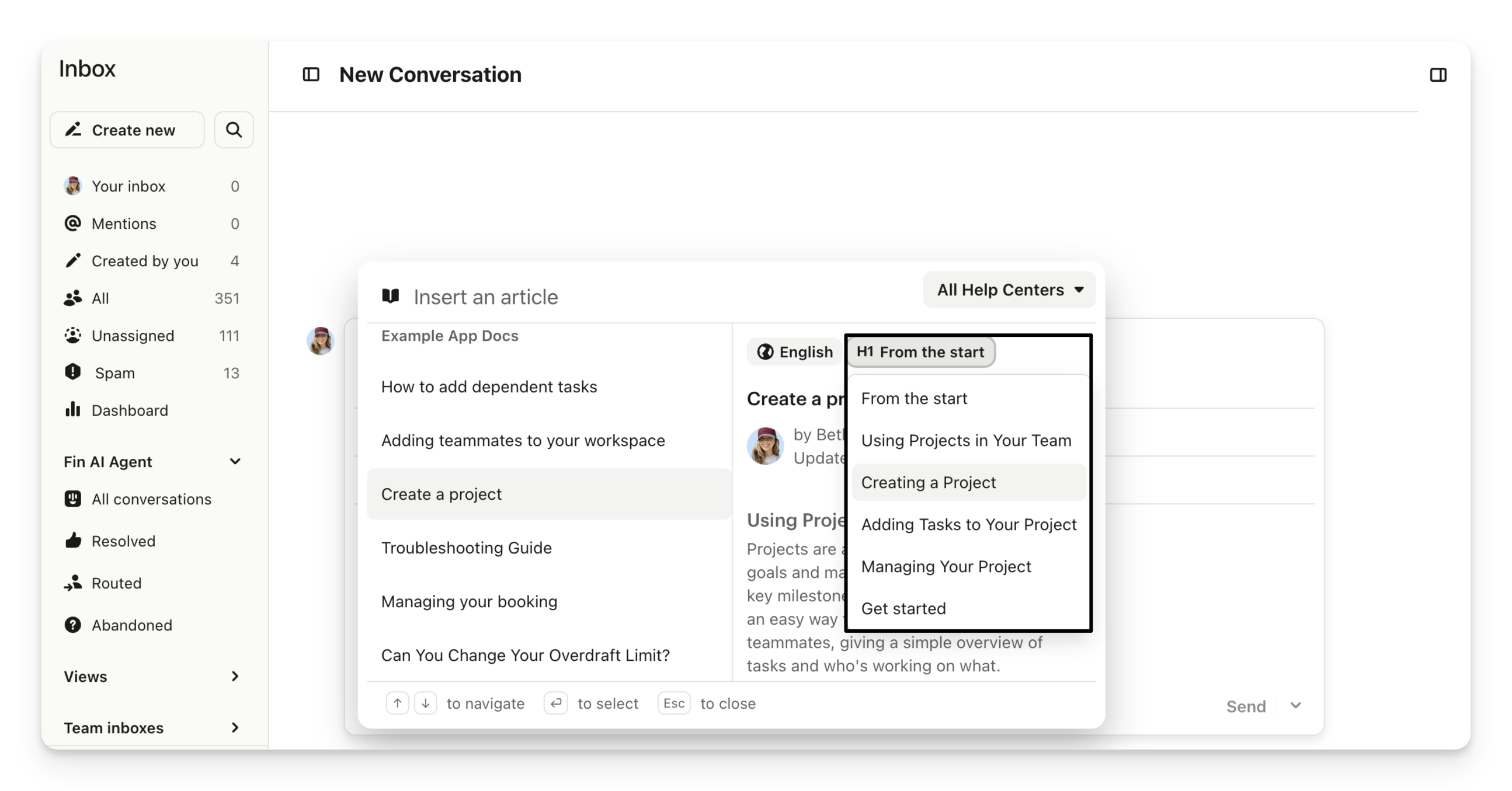This screenshot has height=791, width=1512.
Task: Open Routed conversations
Action: (x=116, y=583)
